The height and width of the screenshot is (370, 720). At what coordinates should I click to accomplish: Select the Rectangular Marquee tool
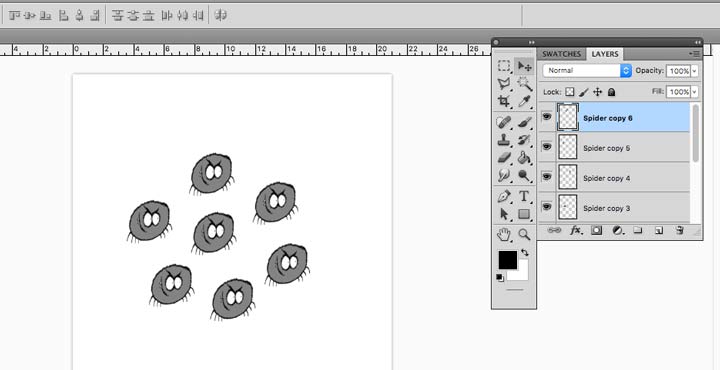504,67
